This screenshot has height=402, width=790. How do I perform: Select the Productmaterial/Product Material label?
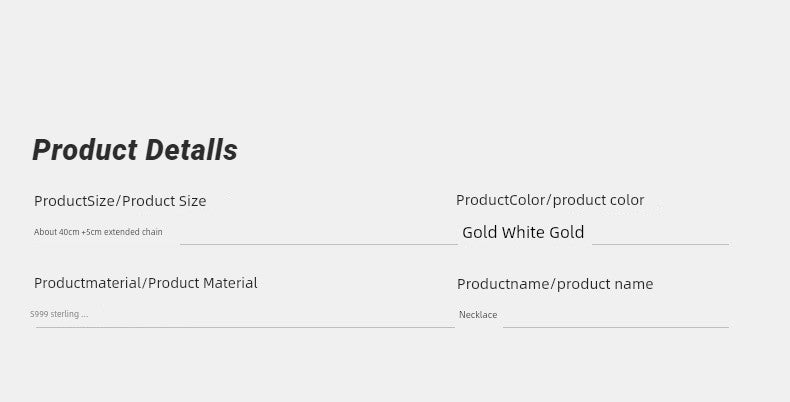pyautogui.click(x=146, y=283)
